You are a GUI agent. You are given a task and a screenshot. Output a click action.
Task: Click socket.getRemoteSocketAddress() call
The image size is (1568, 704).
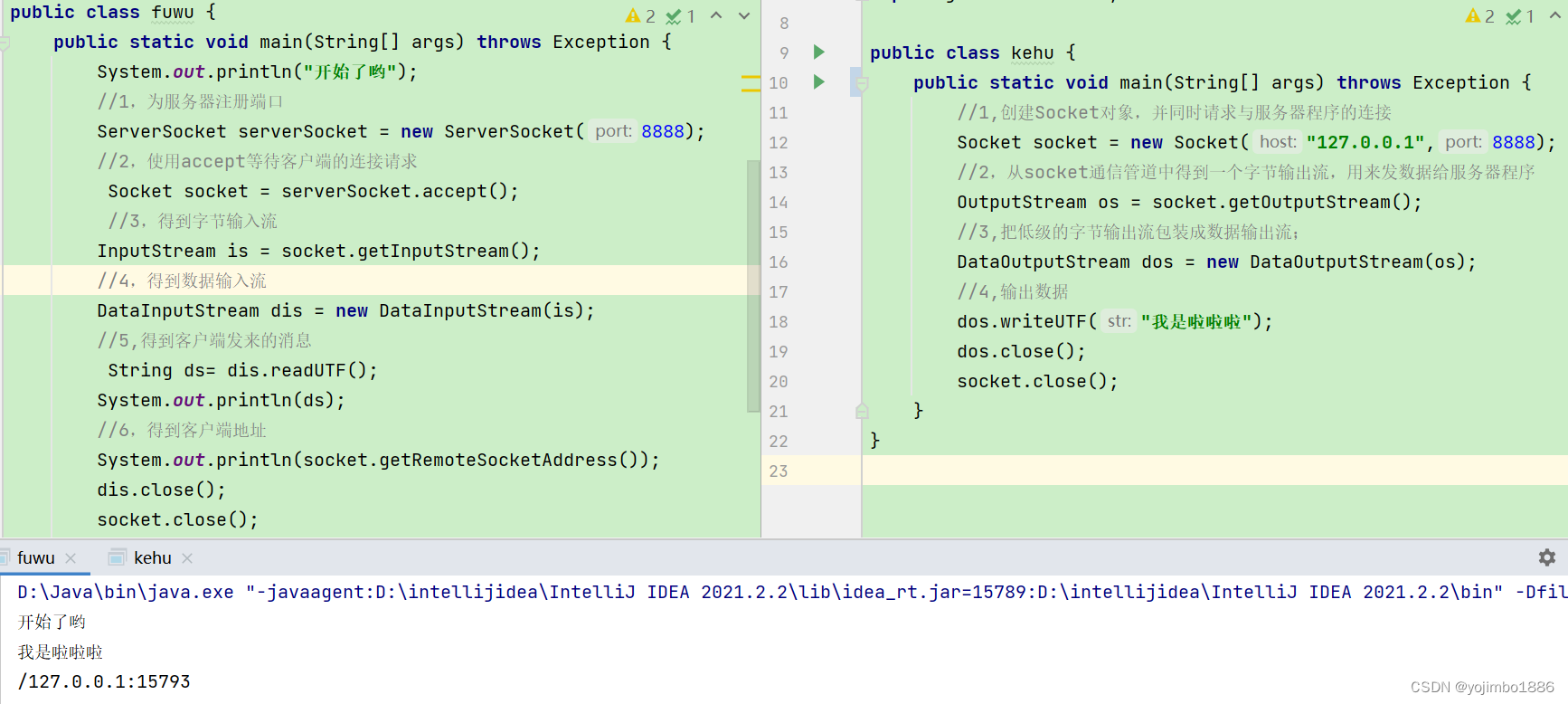click(470, 460)
